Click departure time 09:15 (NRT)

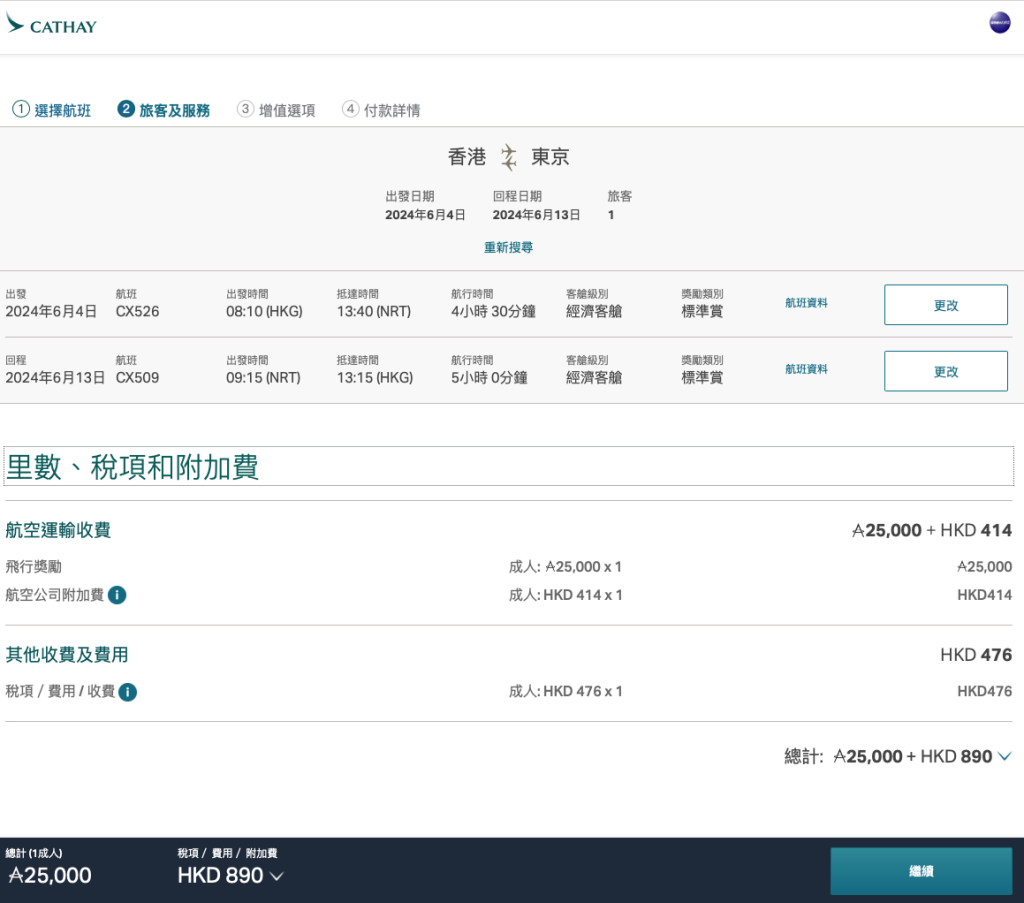point(263,377)
